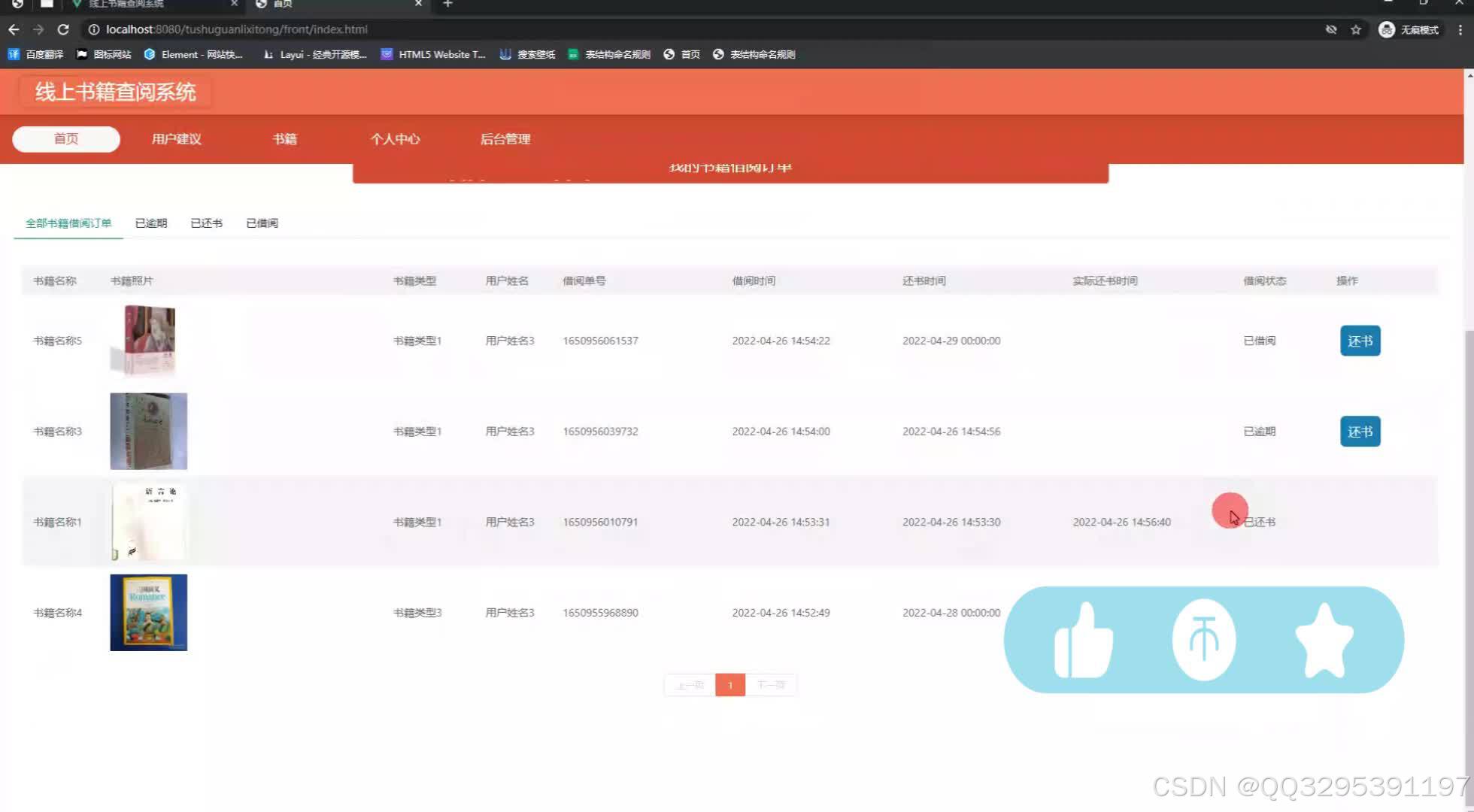1474x812 pixels.
Task: Click the browser refresh icon
Action: point(64,29)
